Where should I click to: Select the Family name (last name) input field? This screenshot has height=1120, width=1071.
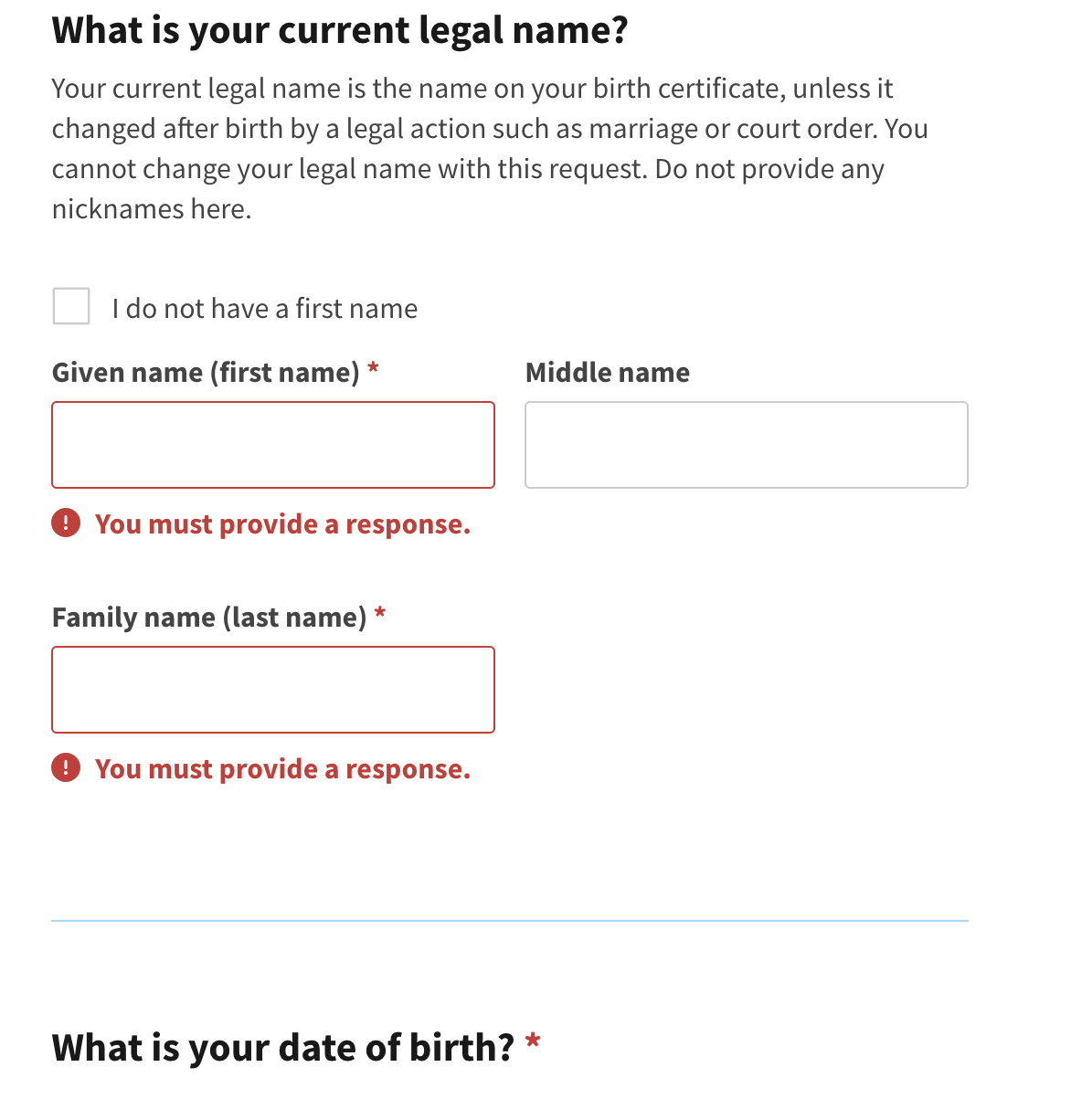pos(273,690)
